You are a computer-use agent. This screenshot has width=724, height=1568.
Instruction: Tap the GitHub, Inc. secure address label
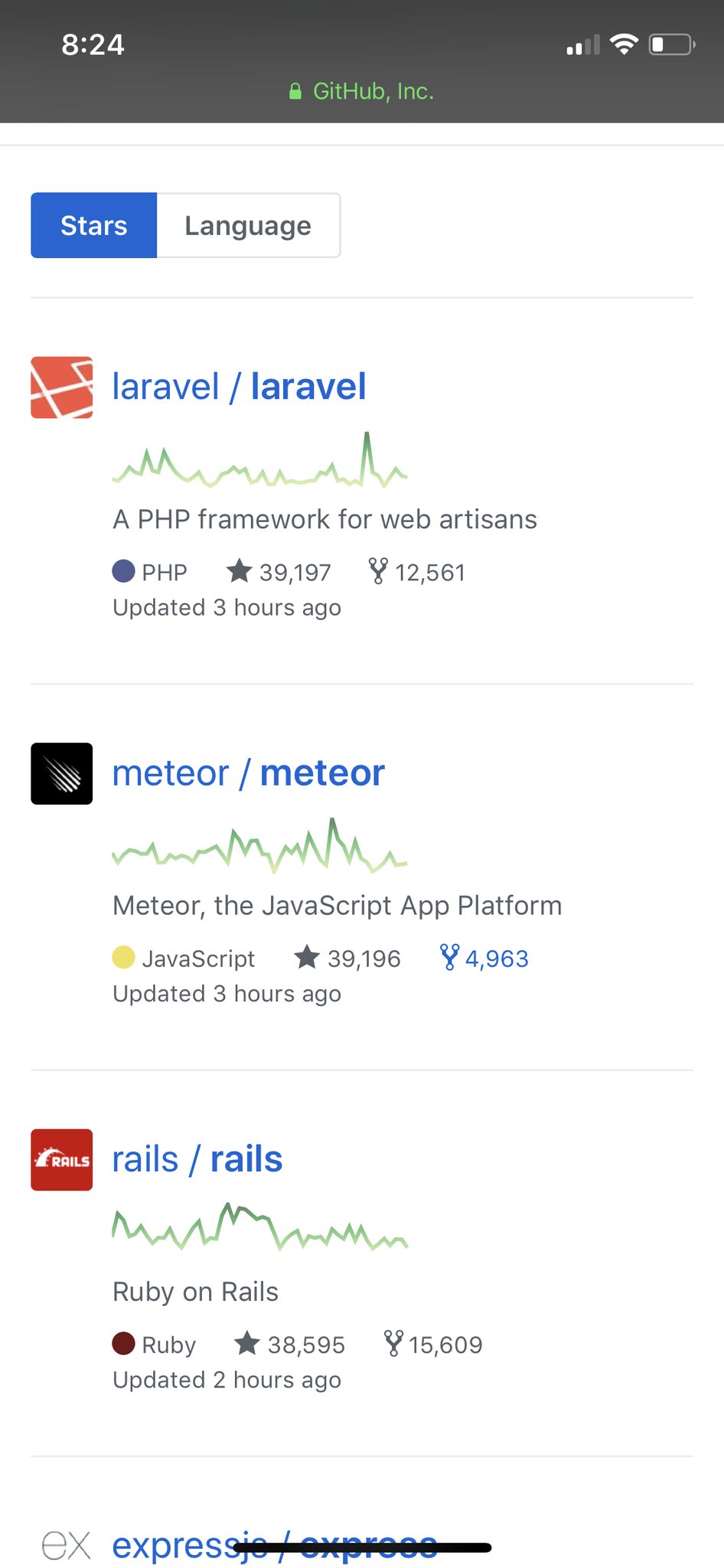[x=362, y=92]
